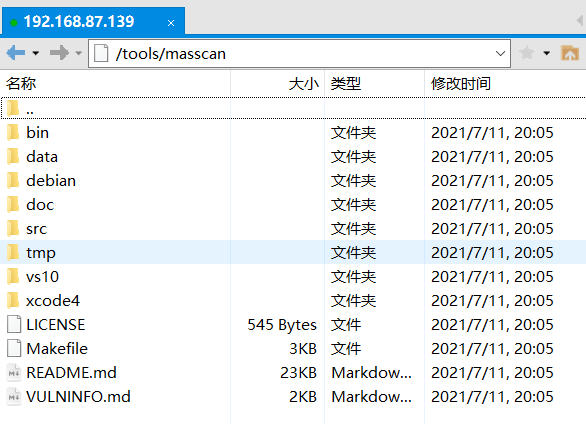The width and height of the screenshot is (586, 424).
Task: Open the back history dropdown arrow
Action: pyautogui.click(x=36, y=53)
